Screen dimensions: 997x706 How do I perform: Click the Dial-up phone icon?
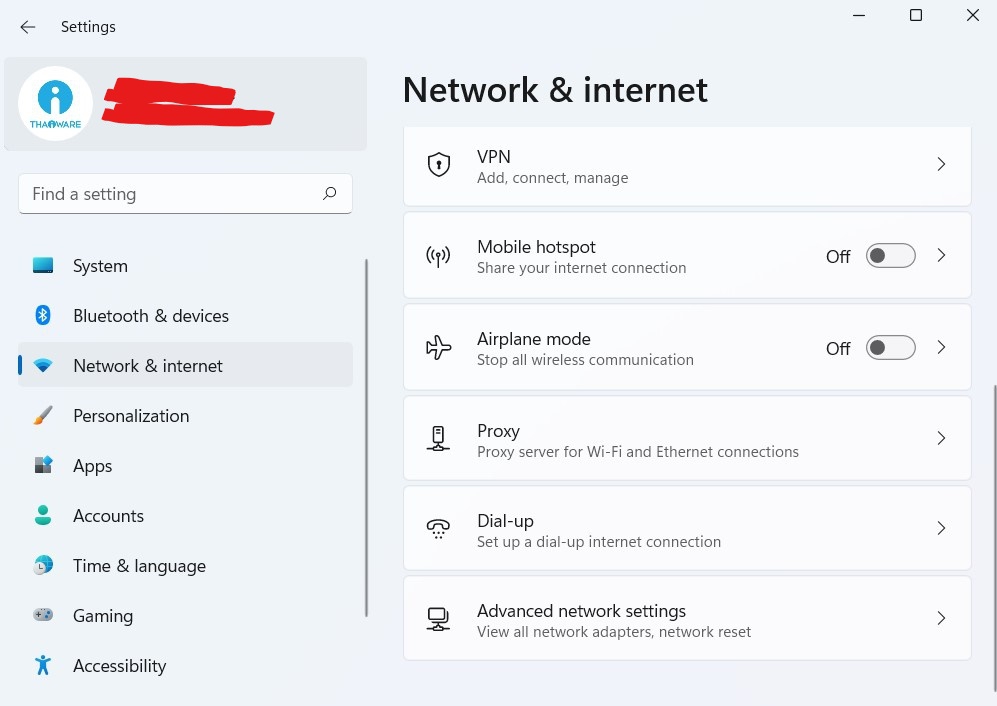[x=438, y=529]
